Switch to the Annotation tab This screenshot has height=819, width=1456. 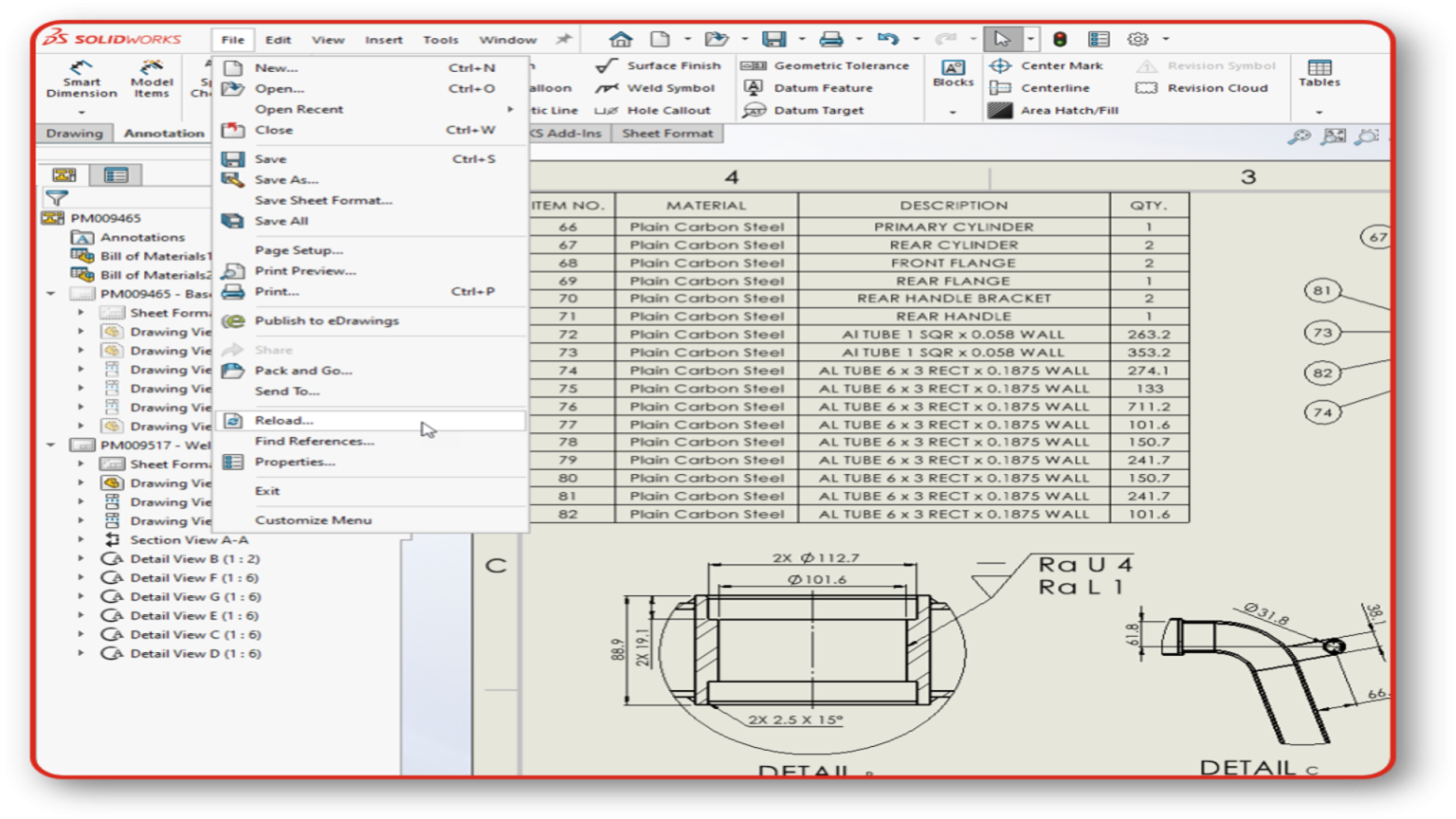tap(163, 133)
